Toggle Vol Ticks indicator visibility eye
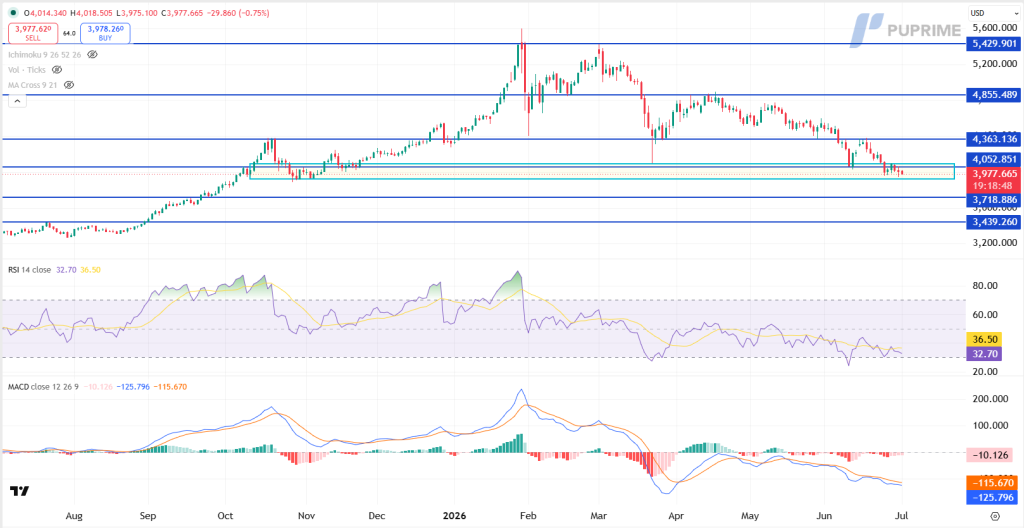1024x528 pixels. pos(57,69)
